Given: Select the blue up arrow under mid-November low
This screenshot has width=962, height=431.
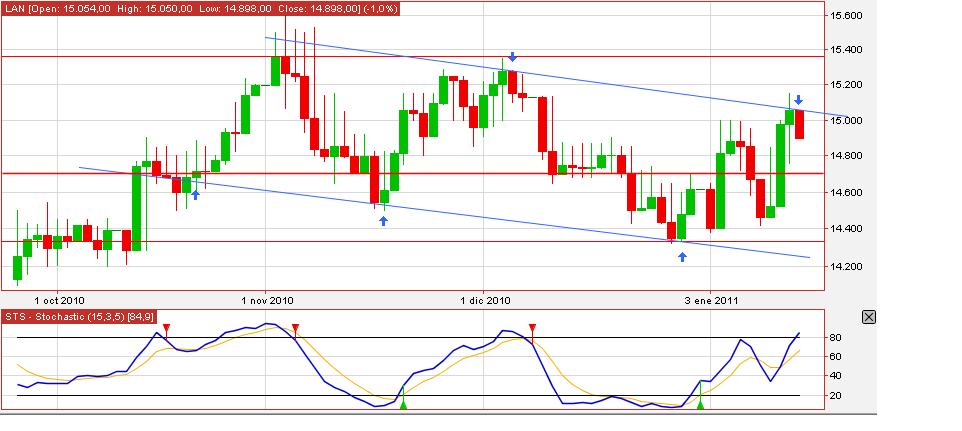Looking at the screenshot, I should coord(384,220).
